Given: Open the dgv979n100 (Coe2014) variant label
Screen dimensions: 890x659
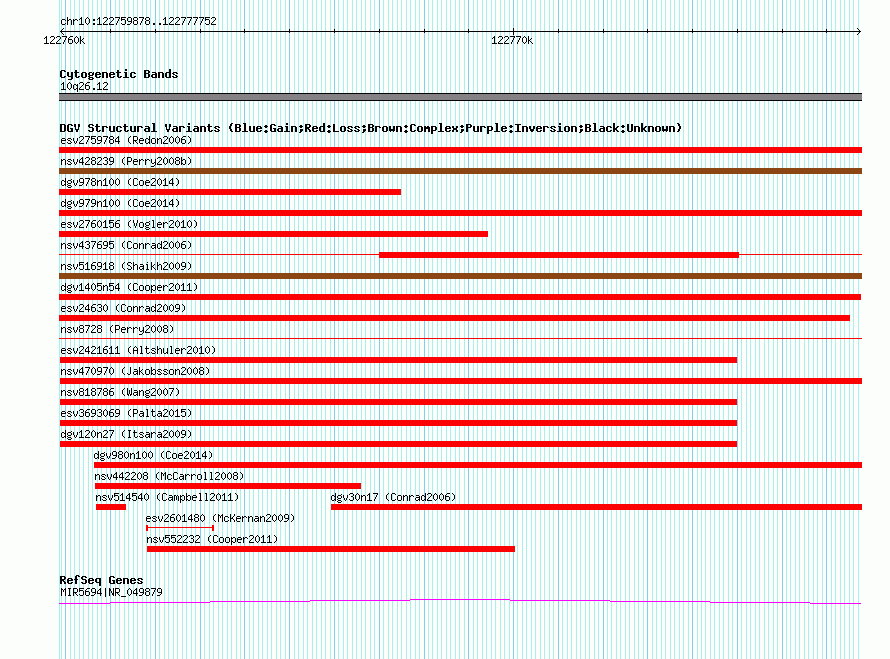Looking at the screenshot, I should pyautogui.click(x=120, y=203).
